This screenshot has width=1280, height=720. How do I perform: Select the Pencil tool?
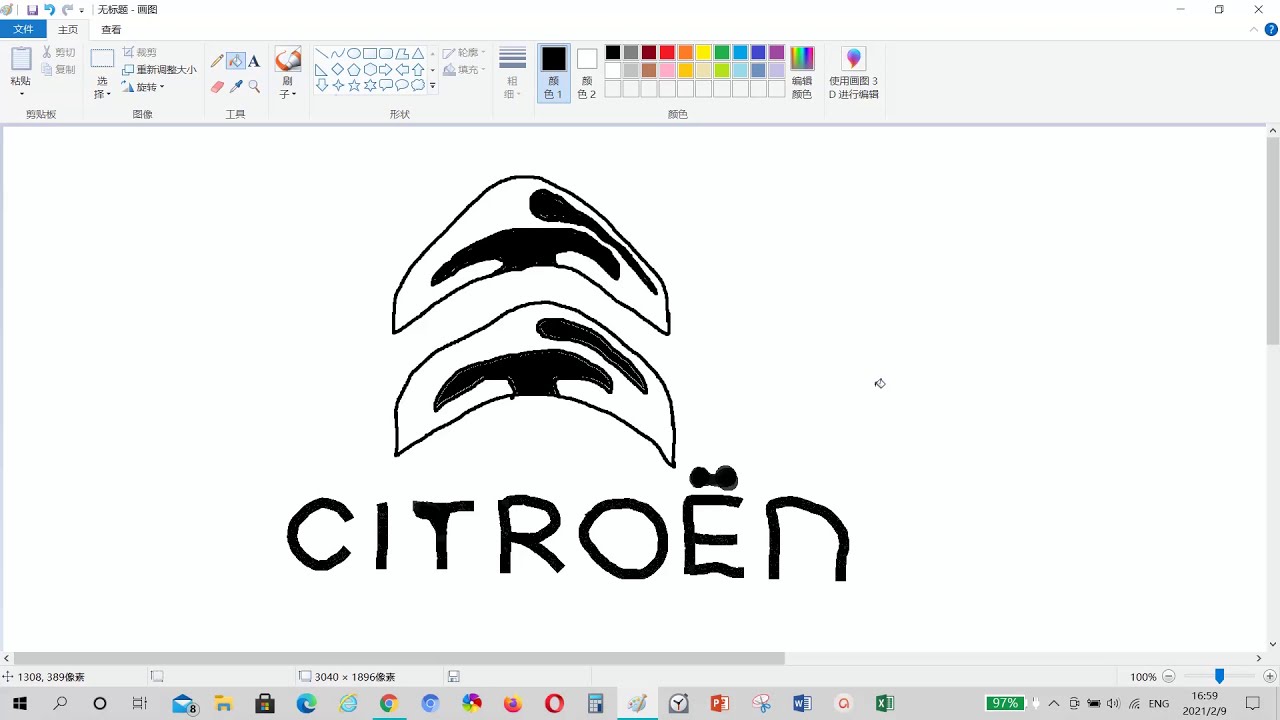tap(217, 61)
